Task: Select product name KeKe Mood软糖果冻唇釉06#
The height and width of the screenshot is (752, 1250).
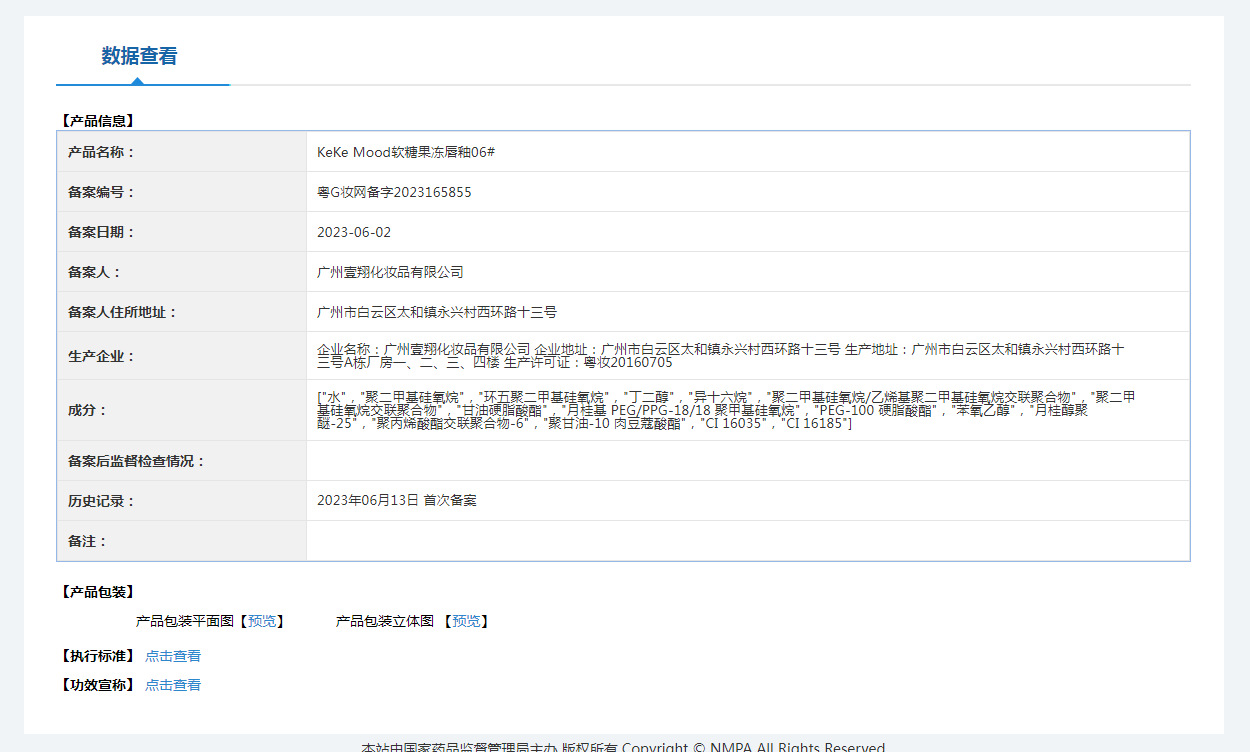Action: point(406,152)
